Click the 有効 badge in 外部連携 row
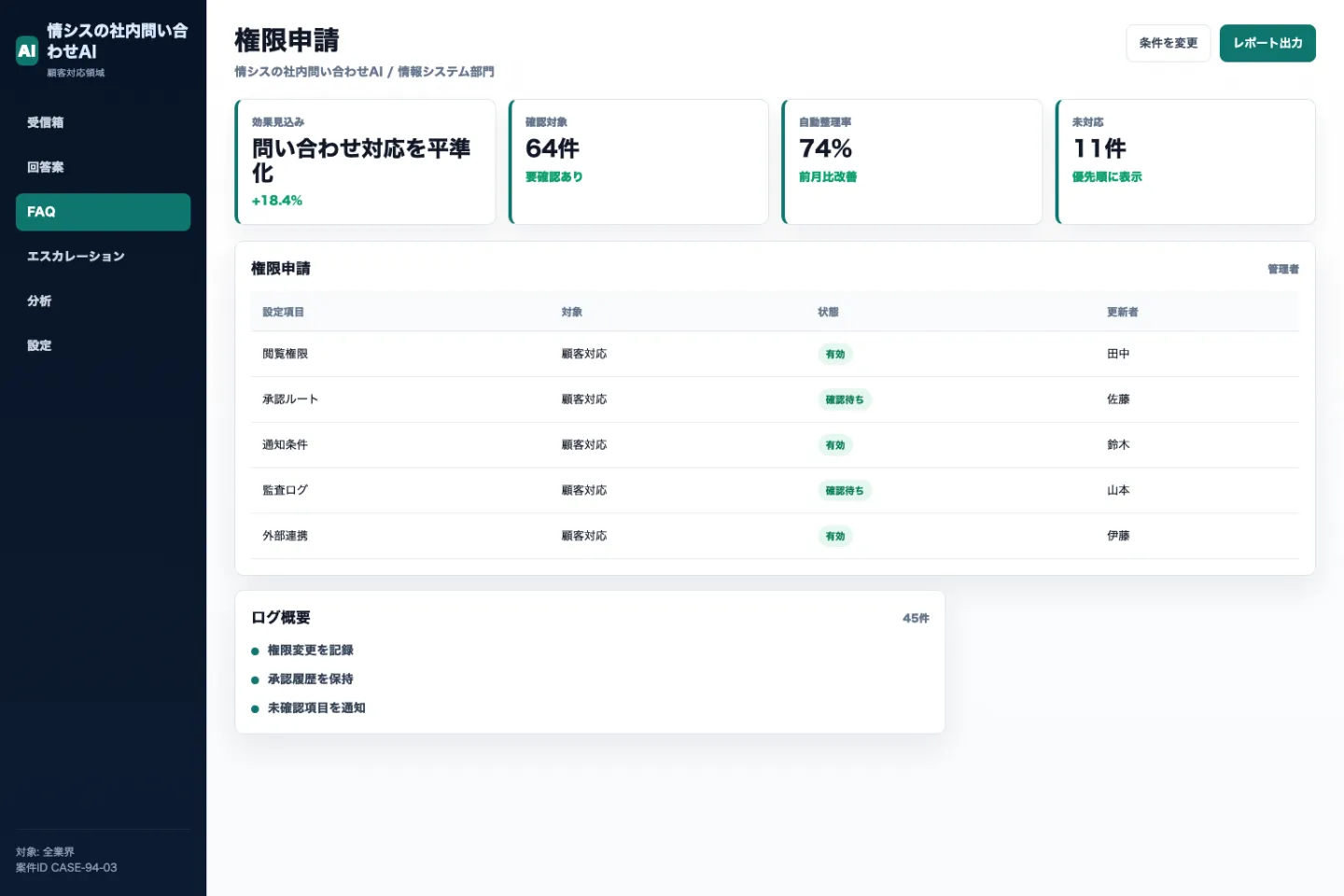This screenshot has width=1344, height=896. point(835,537)
